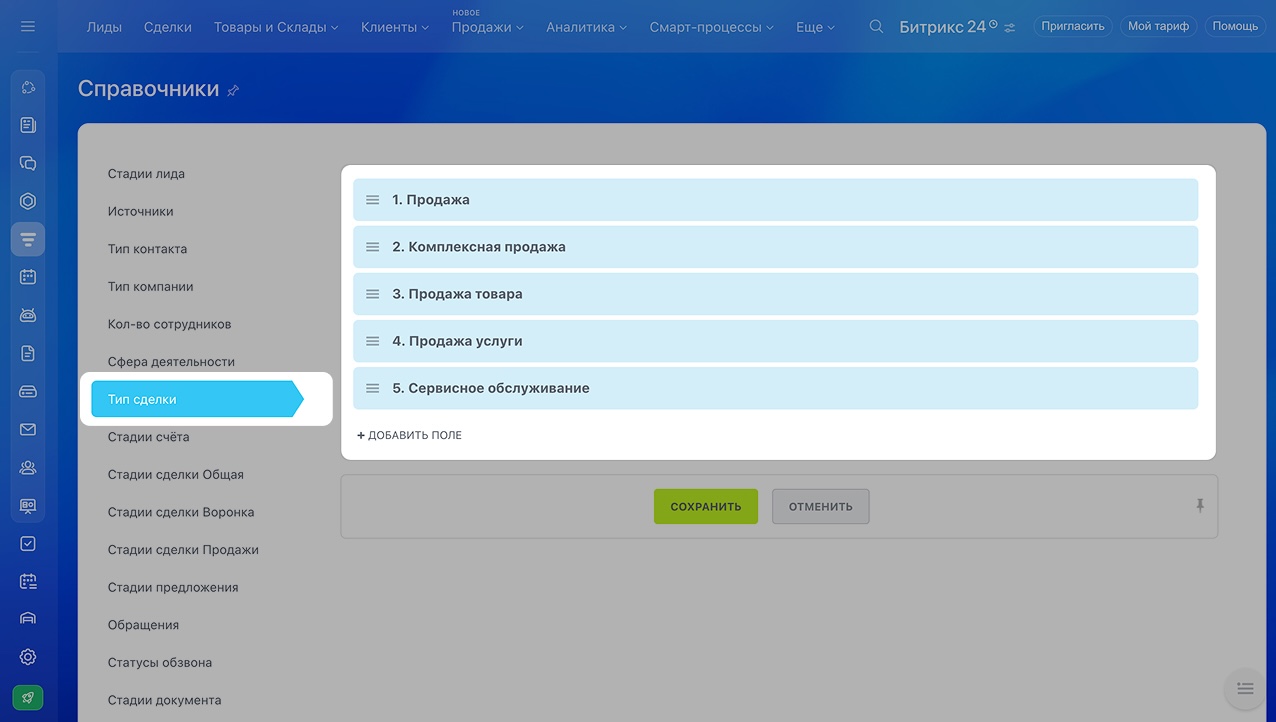Click the Добавить поле link
The height and width of the screenshot is (722, 1276).
[410, 435]
